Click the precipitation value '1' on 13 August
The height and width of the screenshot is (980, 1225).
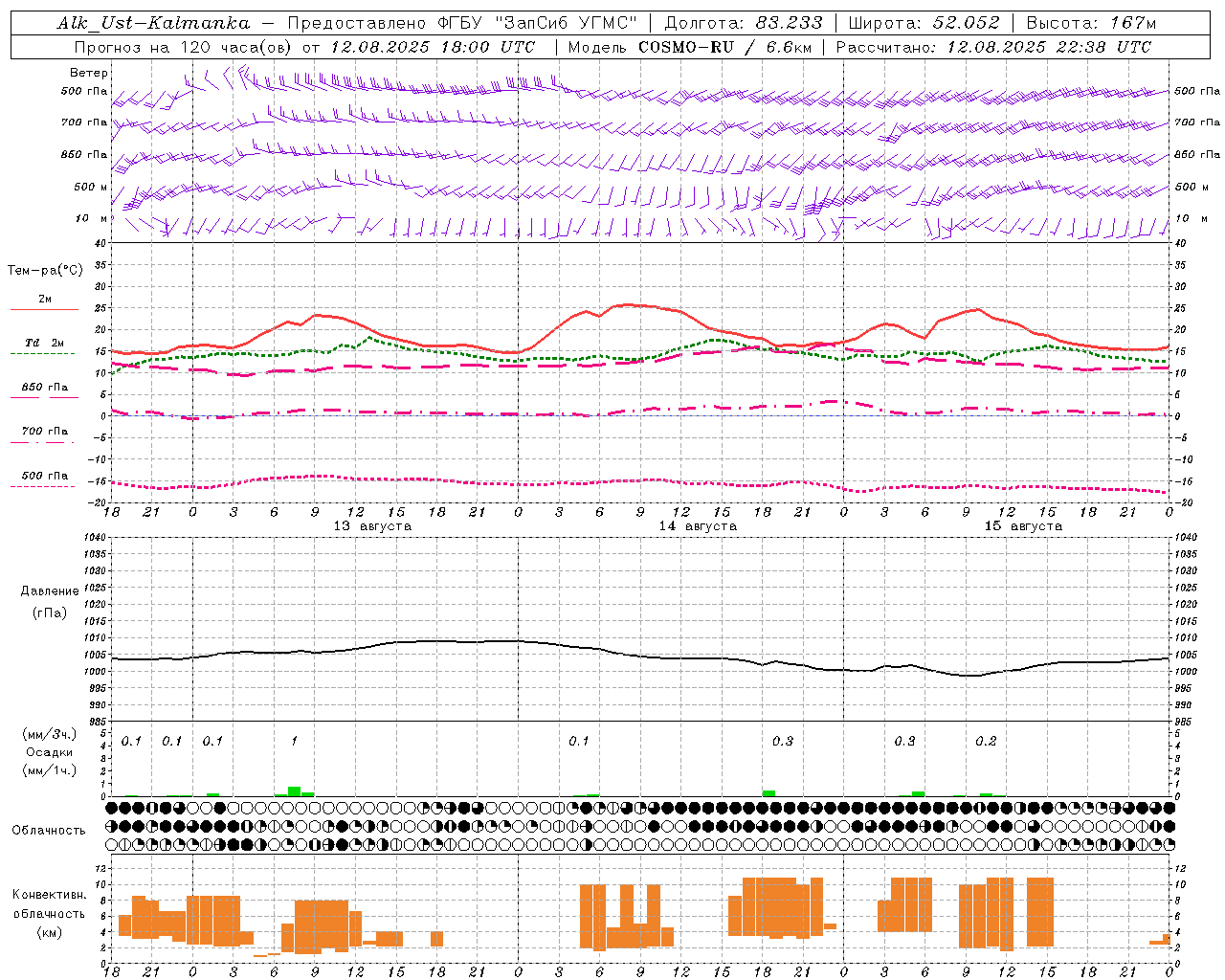point(295,741)
